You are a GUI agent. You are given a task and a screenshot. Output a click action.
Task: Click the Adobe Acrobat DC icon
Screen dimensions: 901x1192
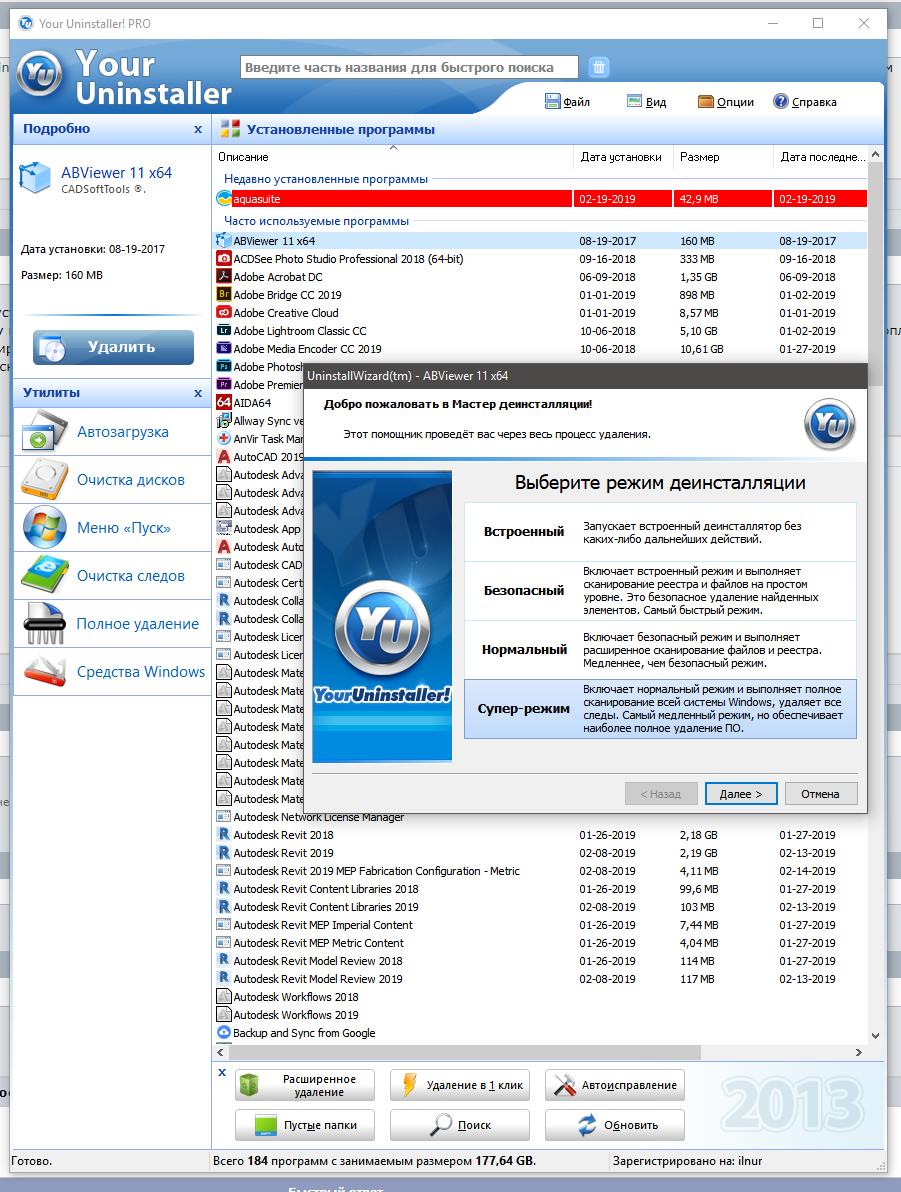(224, 277)
